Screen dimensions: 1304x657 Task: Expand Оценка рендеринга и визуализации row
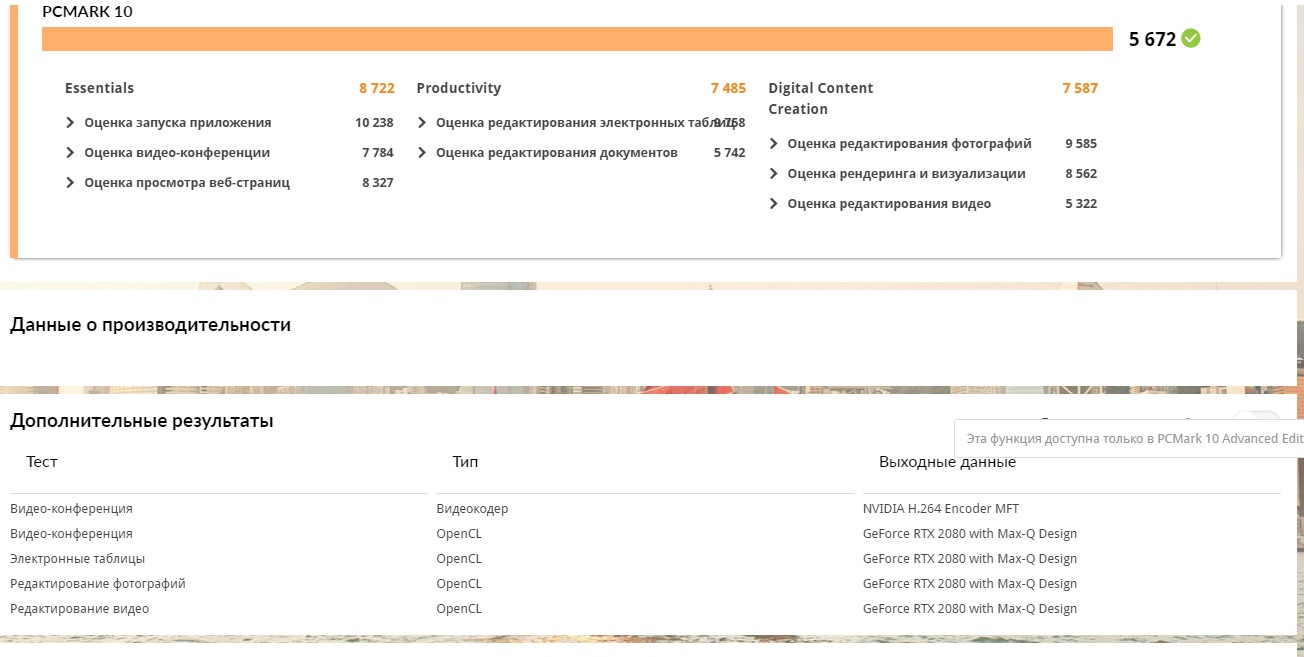(774, 174)
